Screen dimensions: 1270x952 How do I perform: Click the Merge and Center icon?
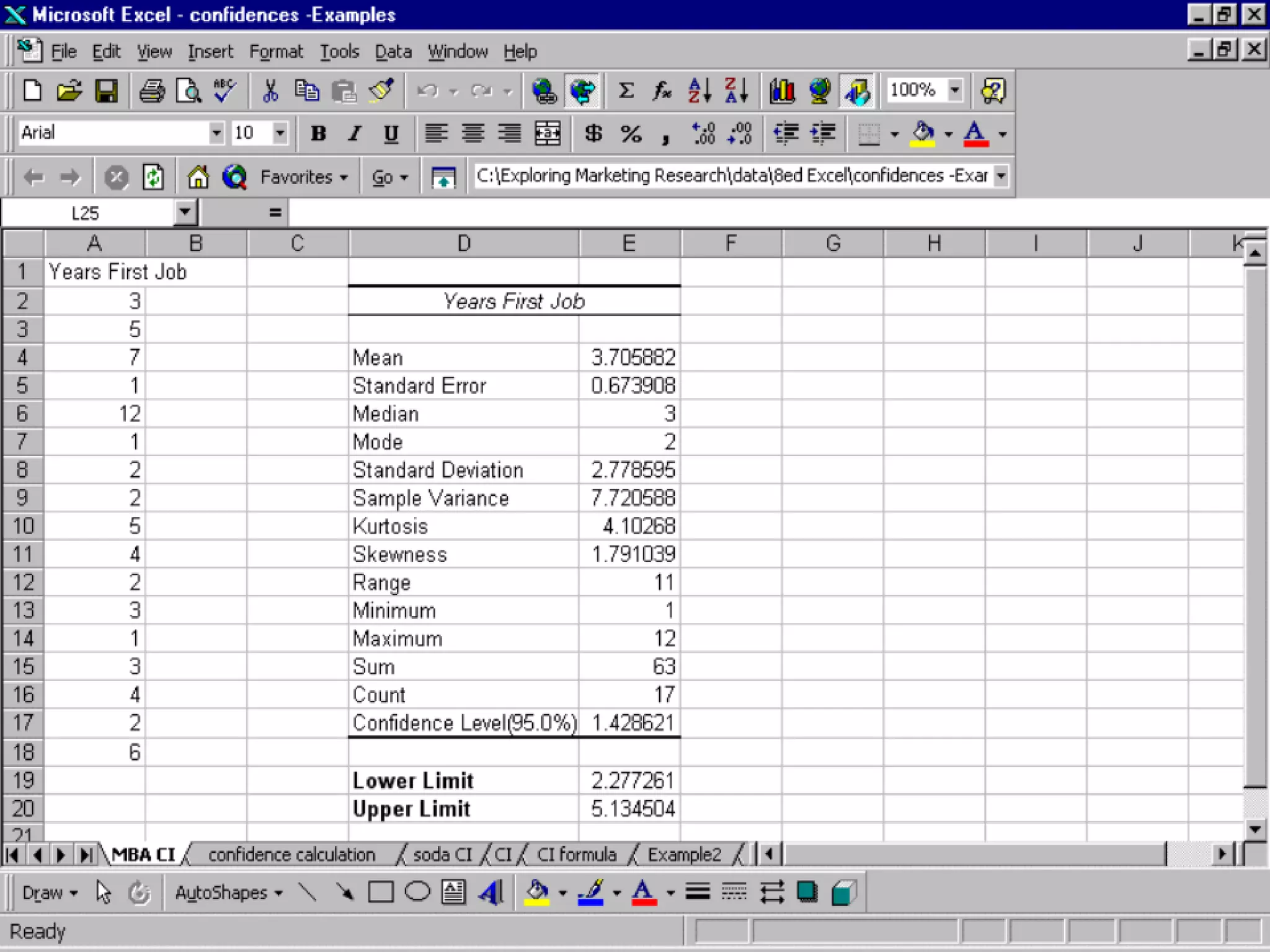pos(548,133)
